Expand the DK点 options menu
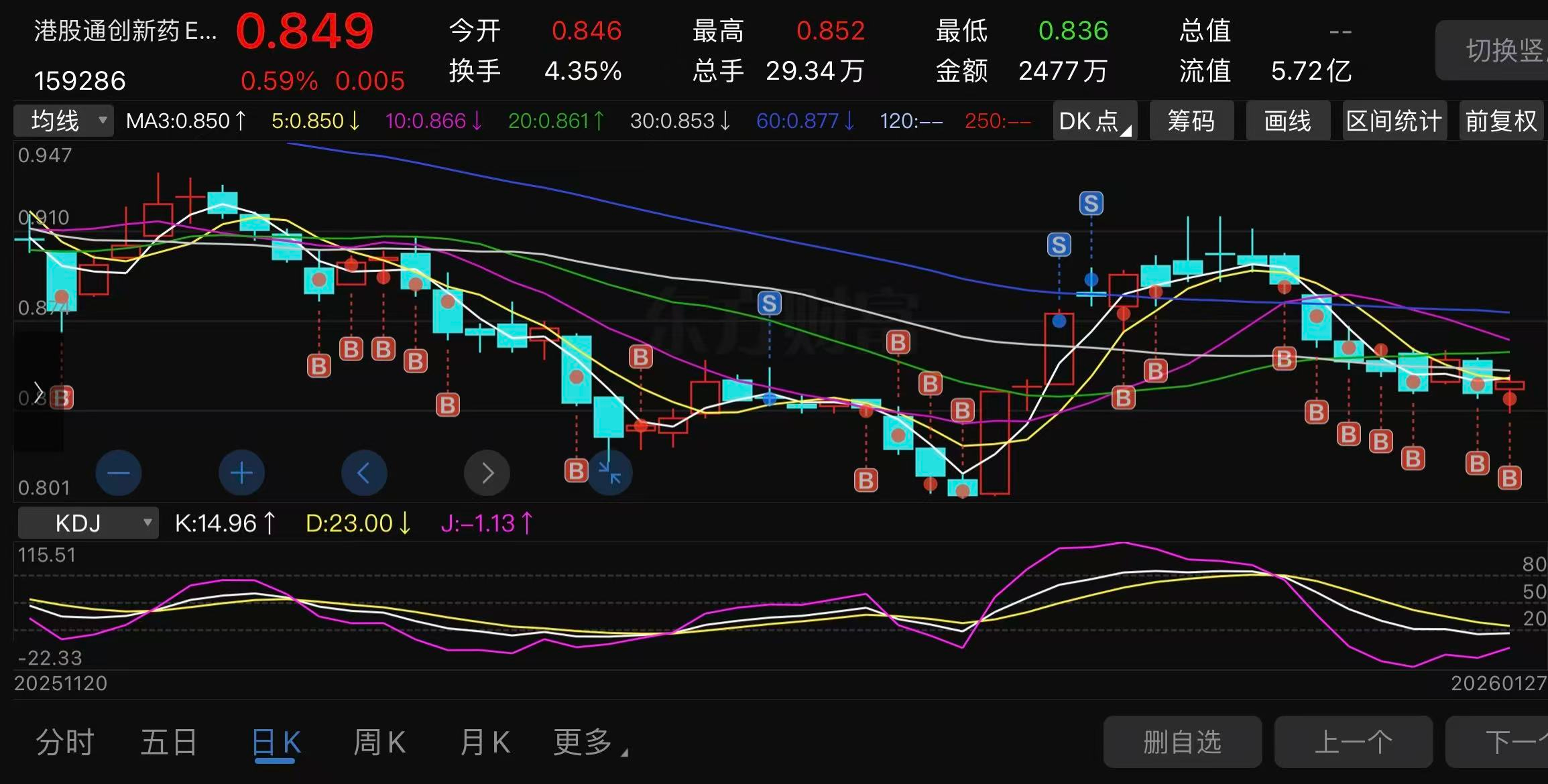The image size is (1548, 784). [1094, 121]
